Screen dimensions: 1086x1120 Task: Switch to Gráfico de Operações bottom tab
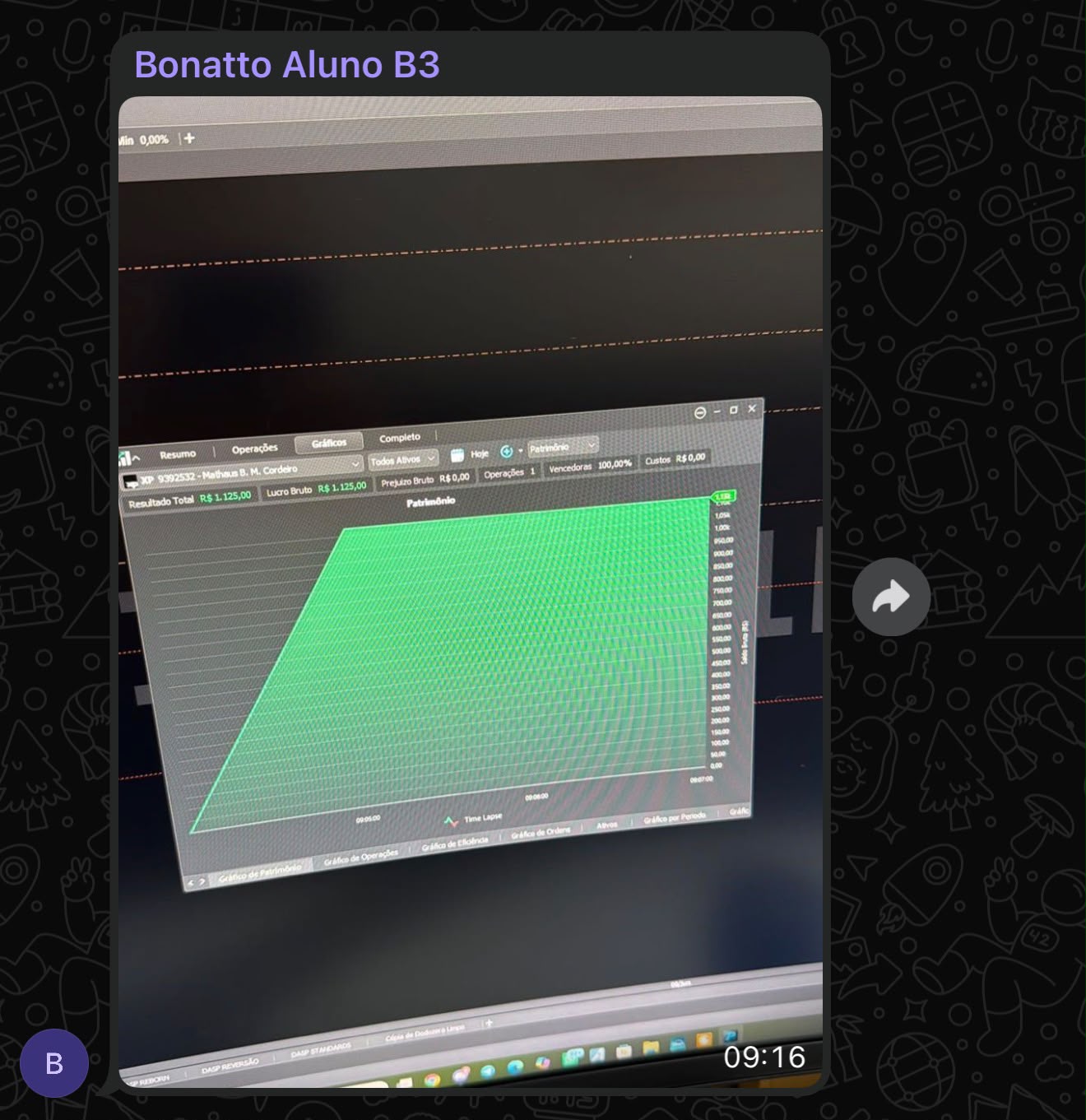click(x=360, y=857)
